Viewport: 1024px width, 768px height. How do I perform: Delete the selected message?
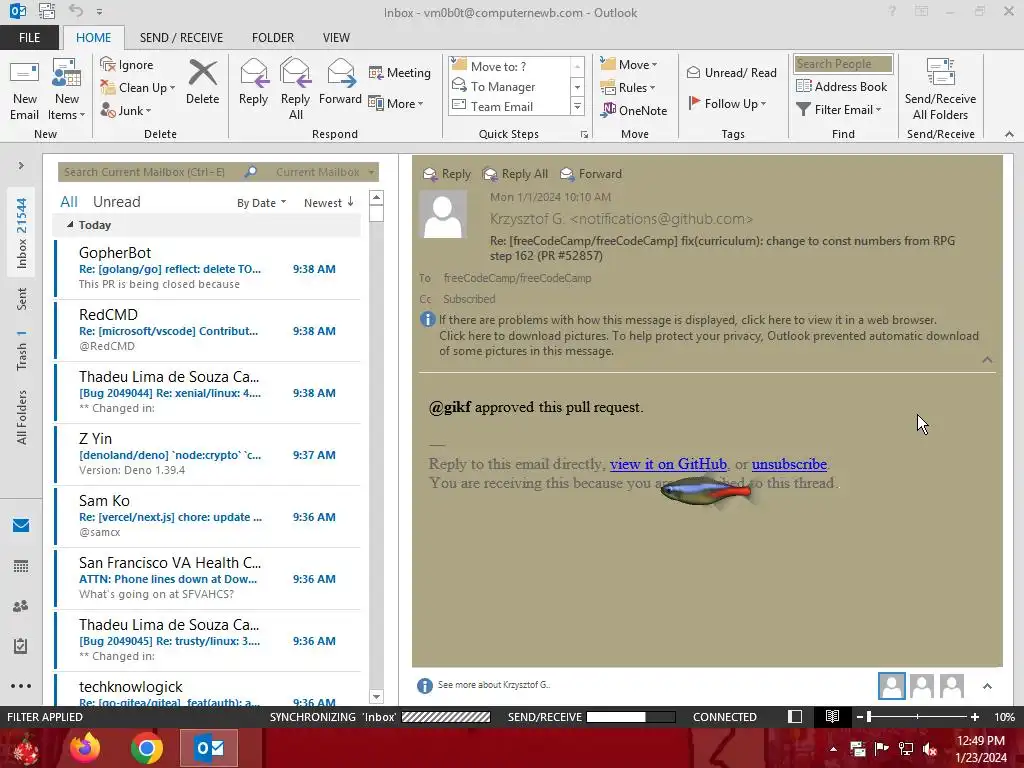tap(202, 82)
